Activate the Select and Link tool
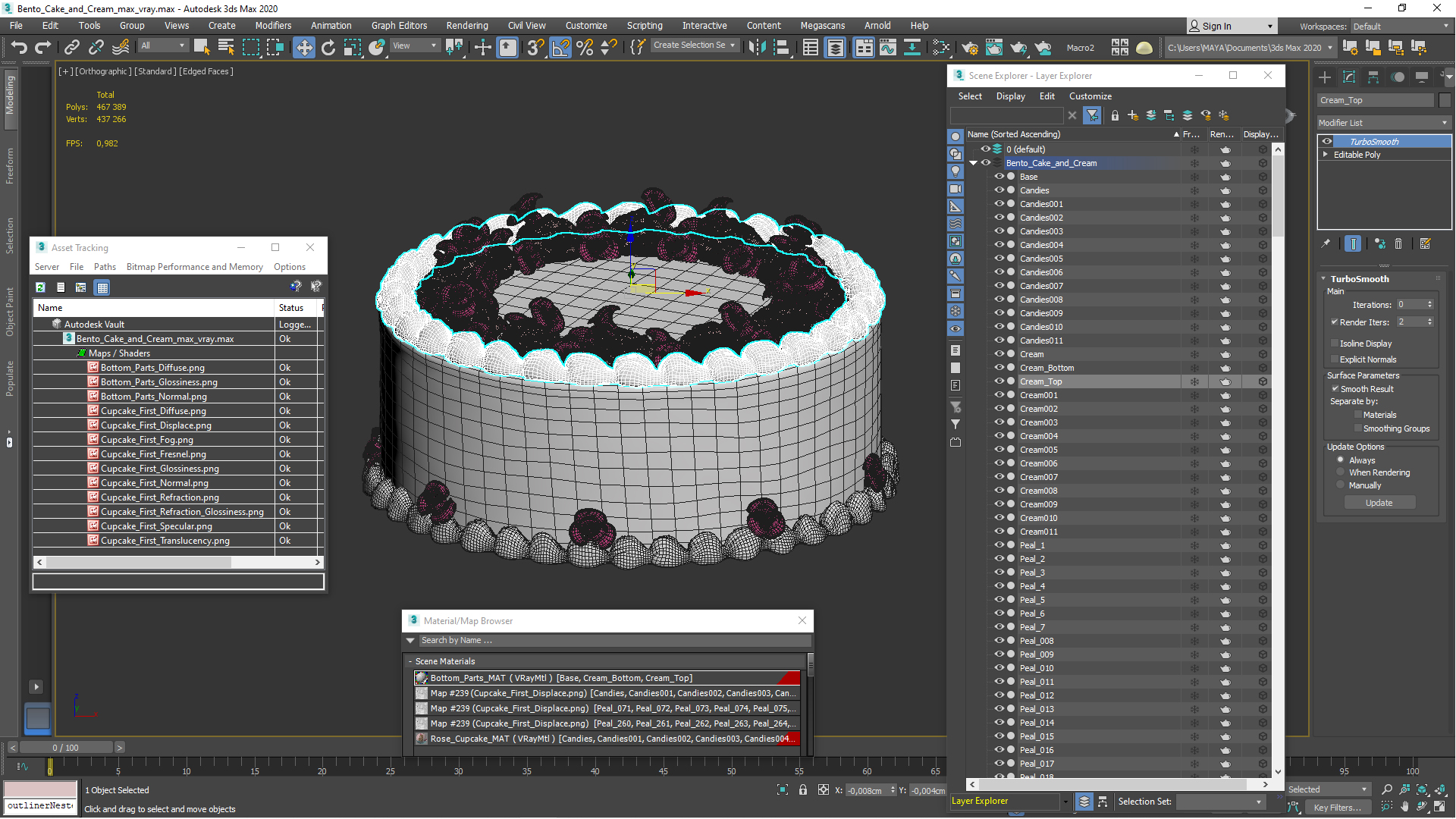This screenshot has height=819, width=1456. point(71,47)
